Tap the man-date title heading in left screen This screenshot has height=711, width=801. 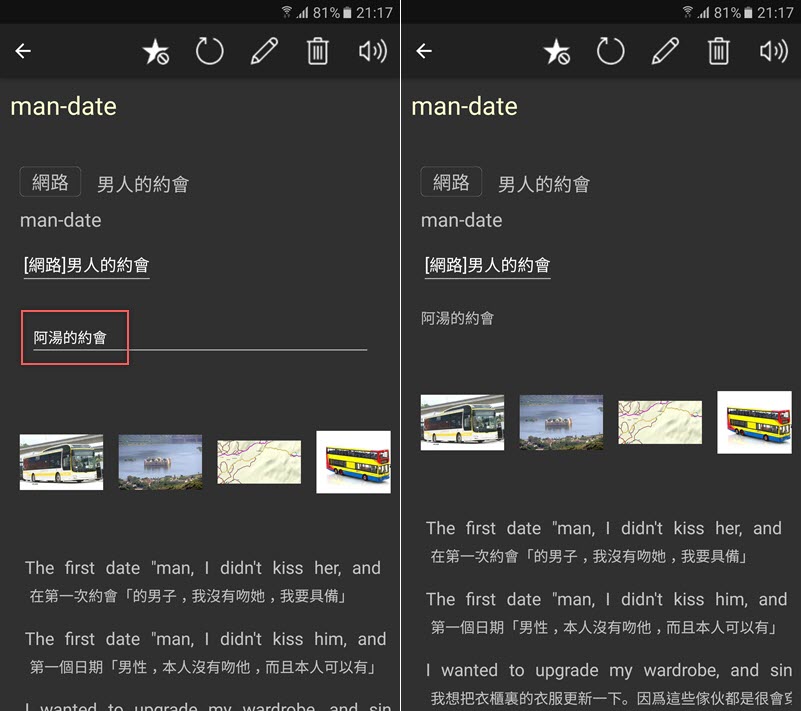[x=64, y=107]
